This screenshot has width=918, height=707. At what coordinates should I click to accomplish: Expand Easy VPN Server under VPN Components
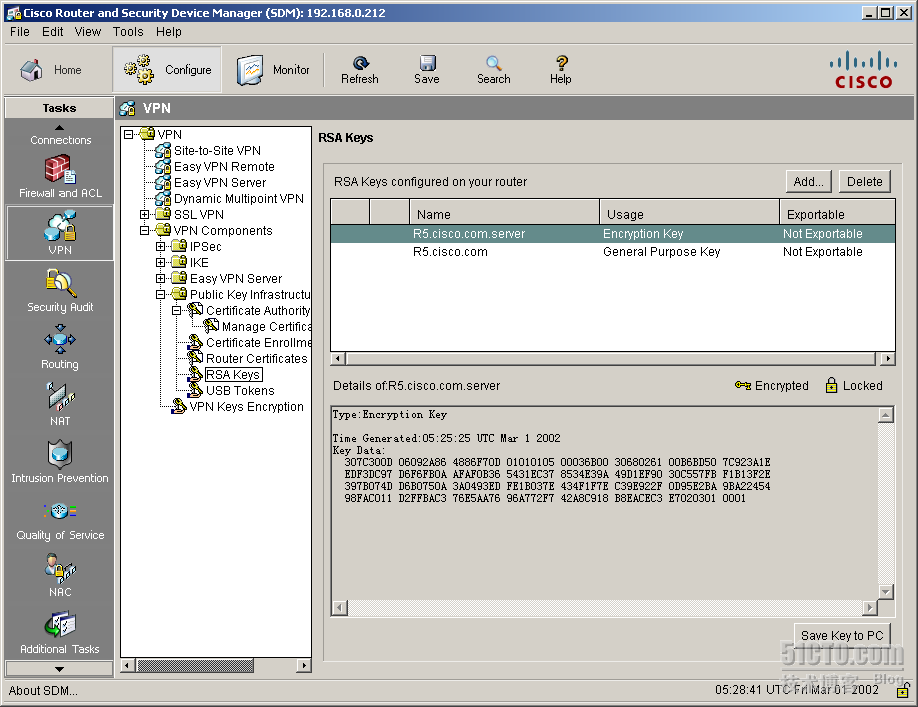(x=160, y=279)
